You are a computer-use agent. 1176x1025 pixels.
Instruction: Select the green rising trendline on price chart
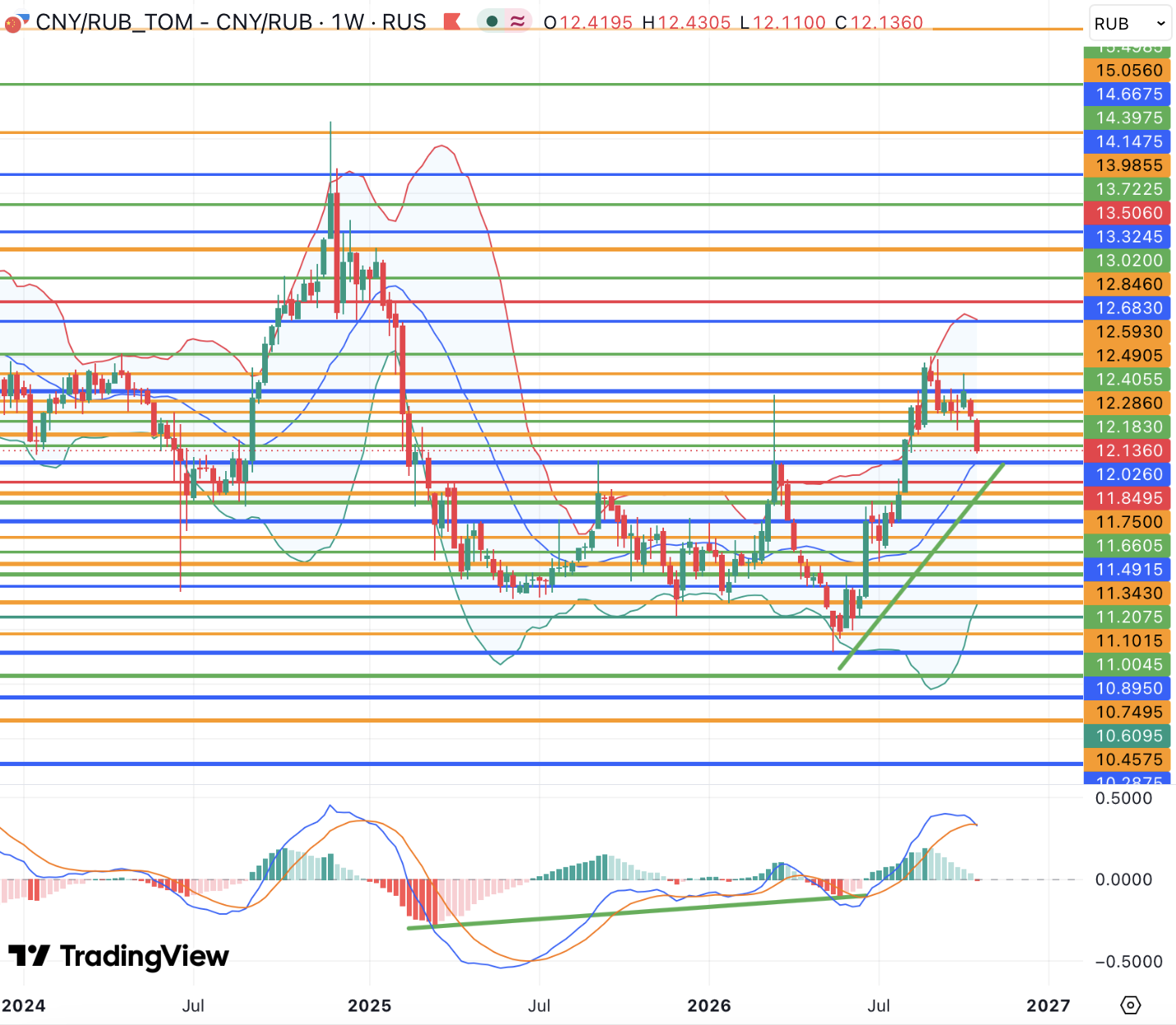coord(921,566)
